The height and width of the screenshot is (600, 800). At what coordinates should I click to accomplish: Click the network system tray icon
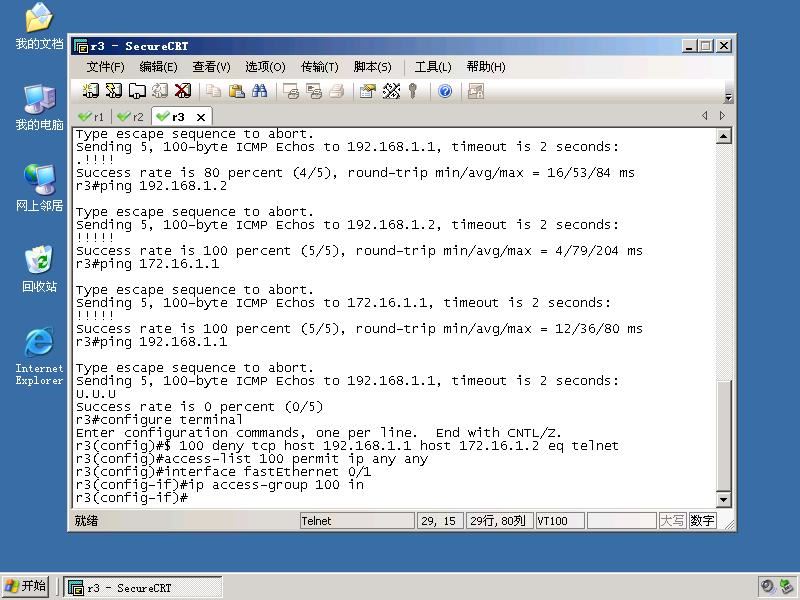pyautogui.click(x=787, y=586)
